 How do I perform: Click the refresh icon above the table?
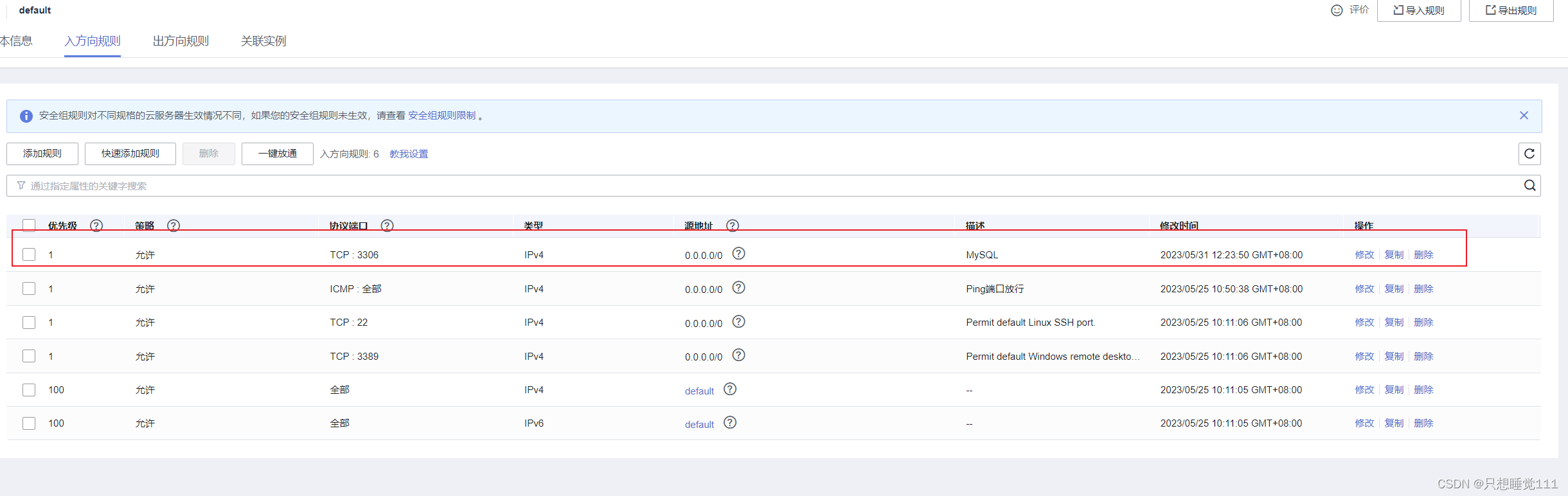point(1529,154)
